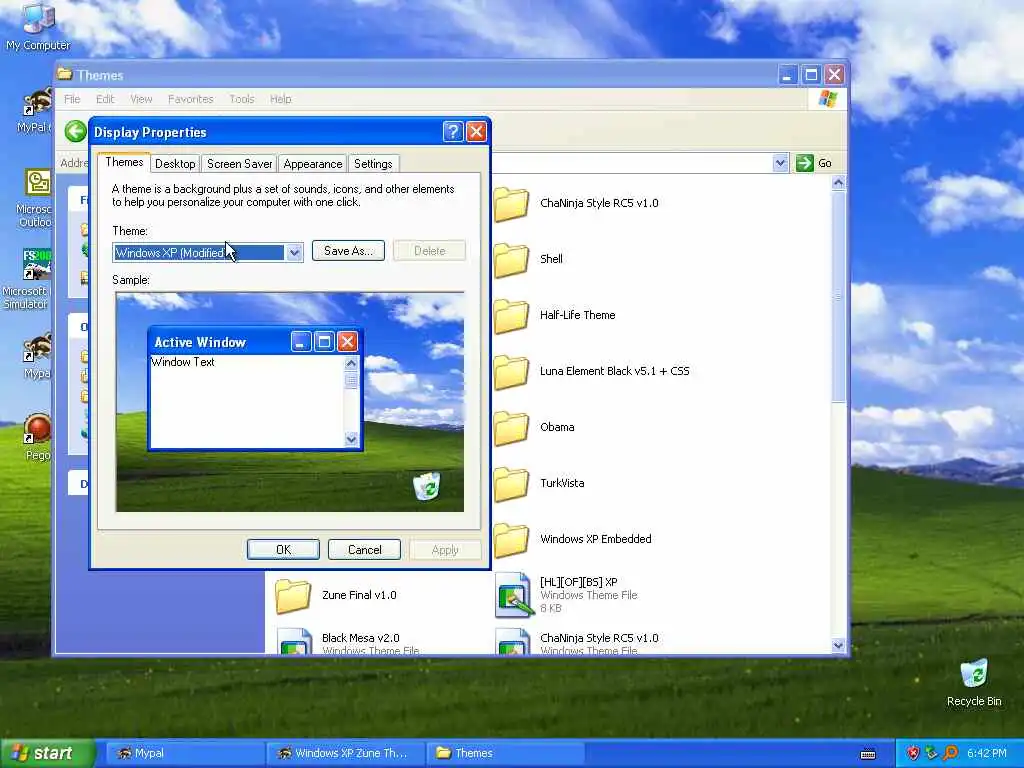
Task: Select the [HL][OF][BS] XP theme file icon
Action: click(513, 596)
